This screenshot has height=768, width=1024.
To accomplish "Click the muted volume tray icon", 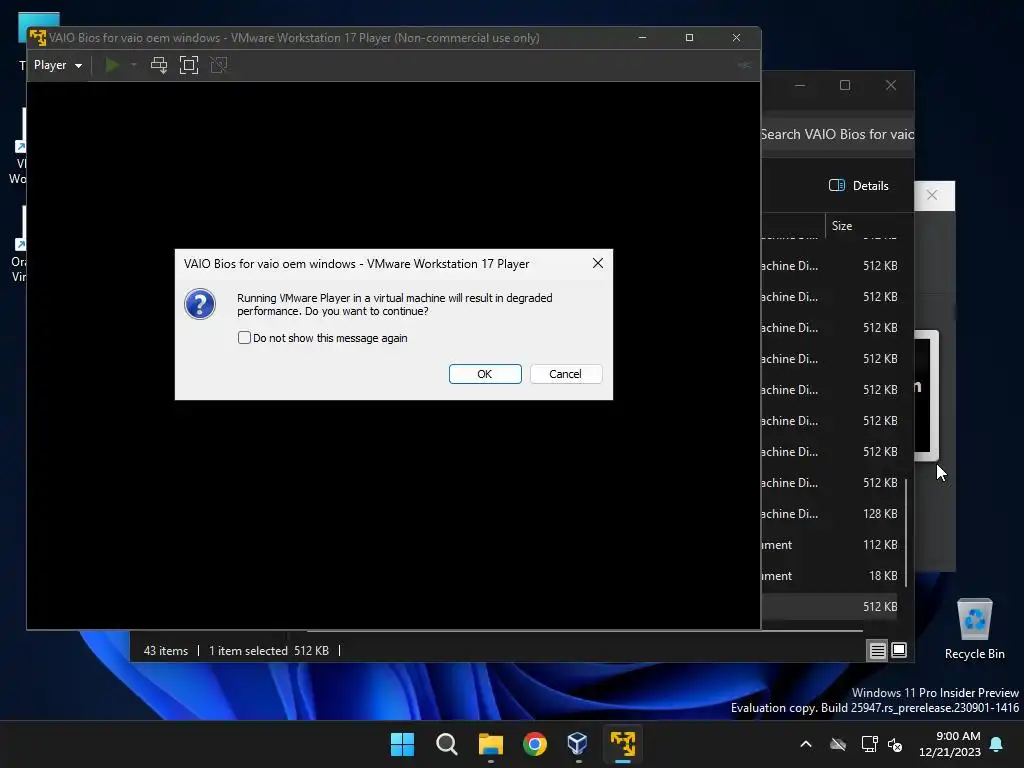I will click(895, 744).
